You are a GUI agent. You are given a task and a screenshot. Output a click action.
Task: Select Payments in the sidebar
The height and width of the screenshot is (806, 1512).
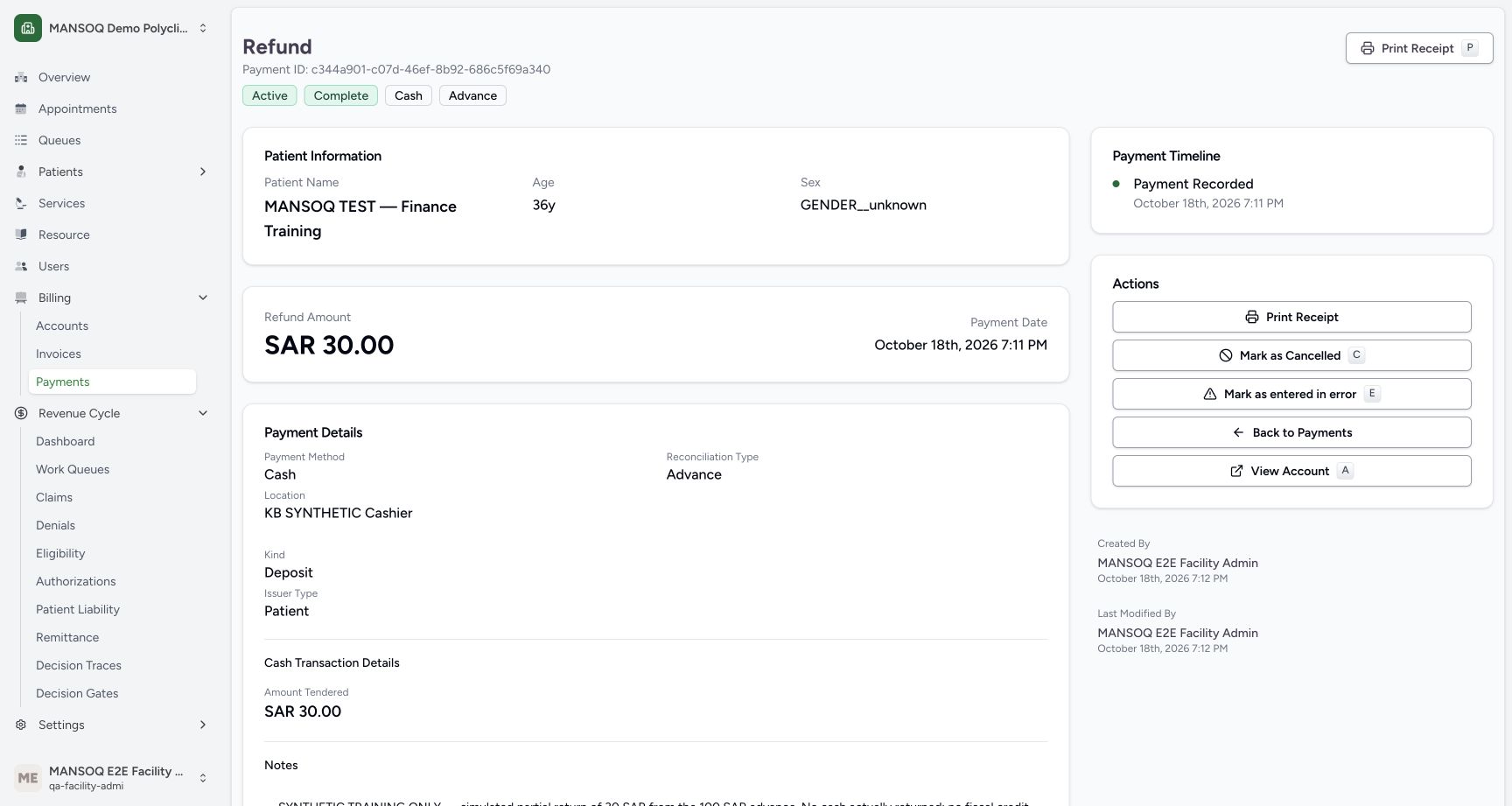tap(112, 382)
